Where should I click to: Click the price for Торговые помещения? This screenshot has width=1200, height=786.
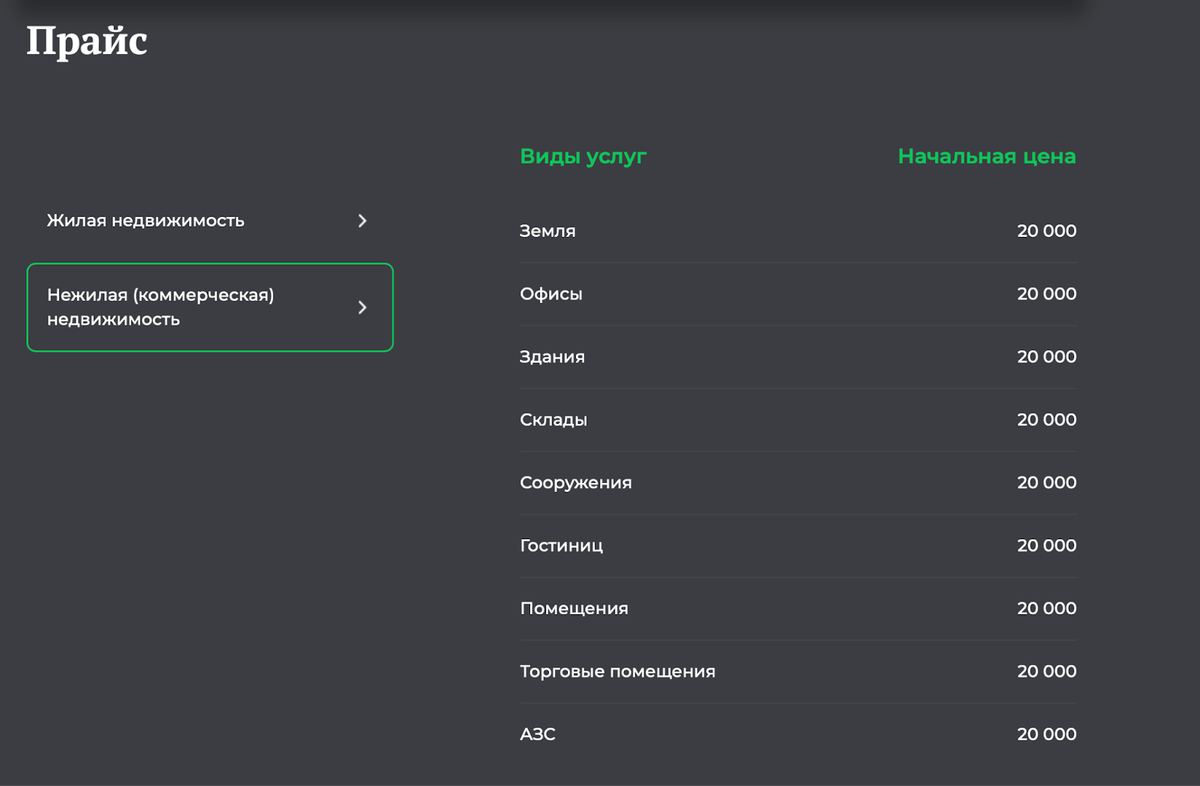pyautogui.click(x=1046, y=672)
